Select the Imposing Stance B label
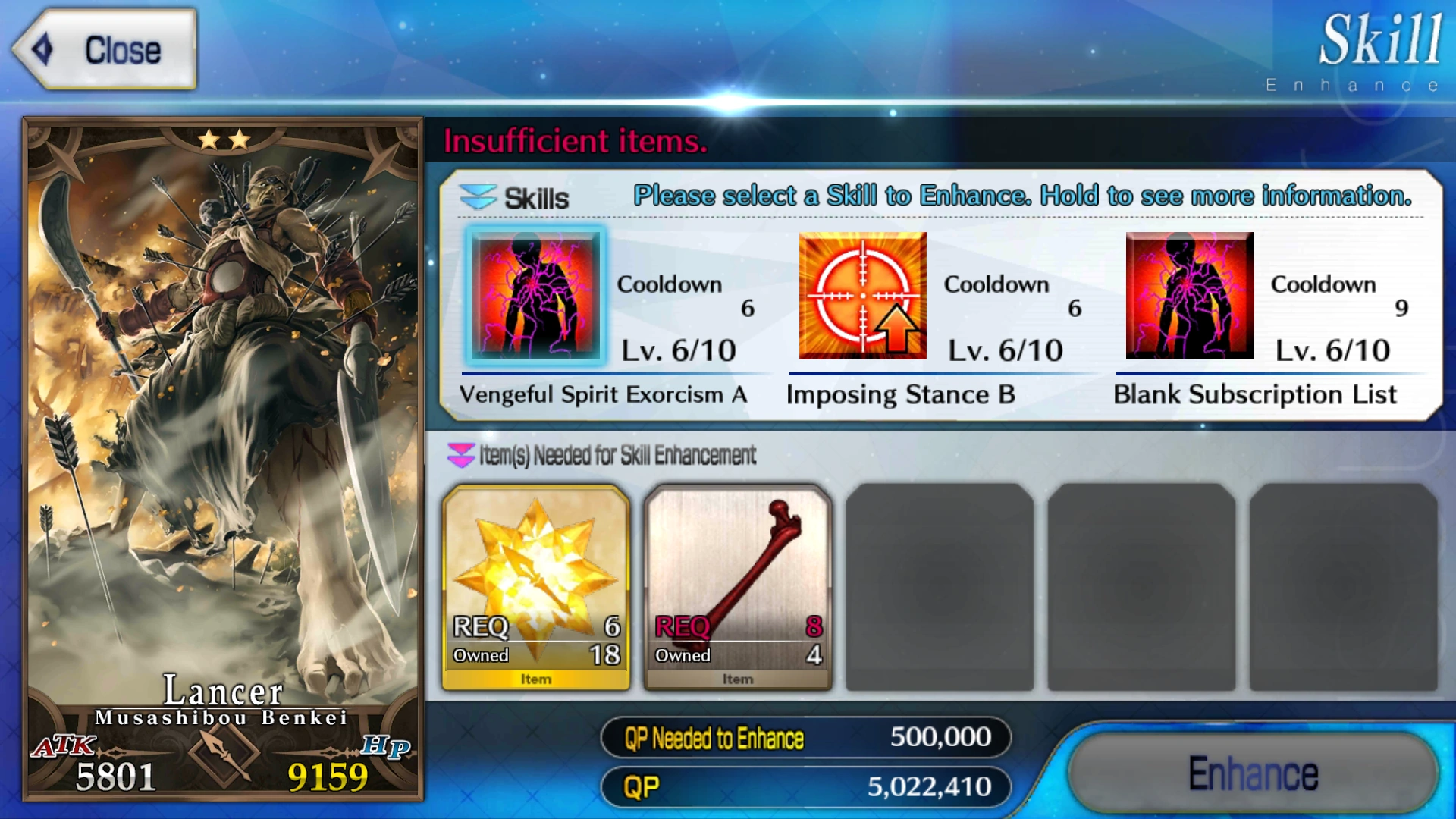The height and width of the screenshot is (819, 1456). (x=900, y=394)
